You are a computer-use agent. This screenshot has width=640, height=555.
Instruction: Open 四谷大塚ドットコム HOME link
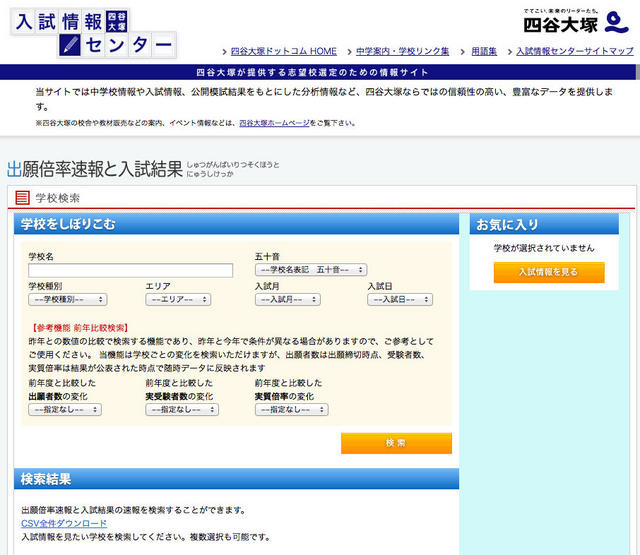pyautogui.click(x=284, y=51)
